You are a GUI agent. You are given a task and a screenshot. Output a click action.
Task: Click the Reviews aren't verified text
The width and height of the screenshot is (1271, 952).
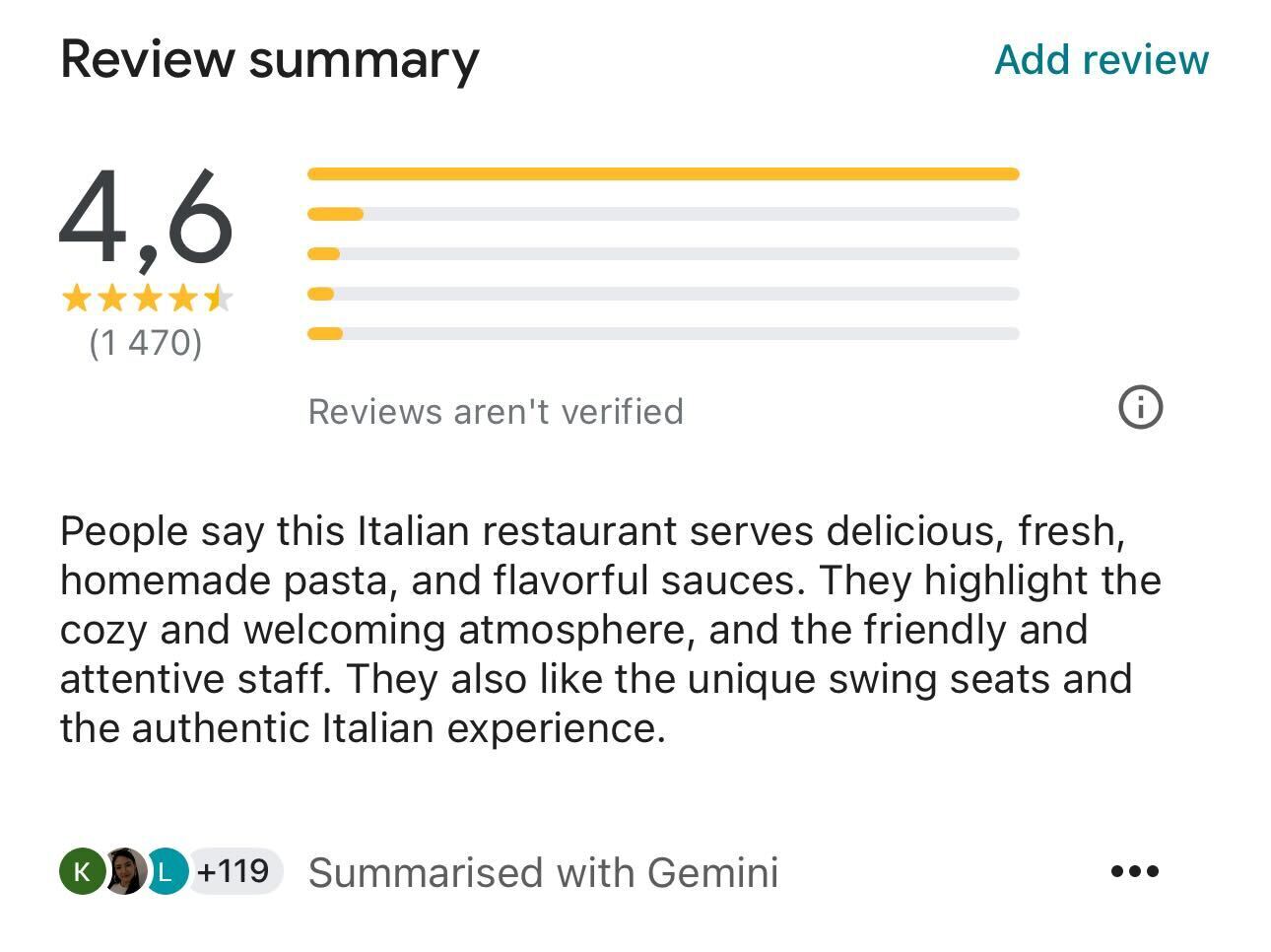point(497,411)
